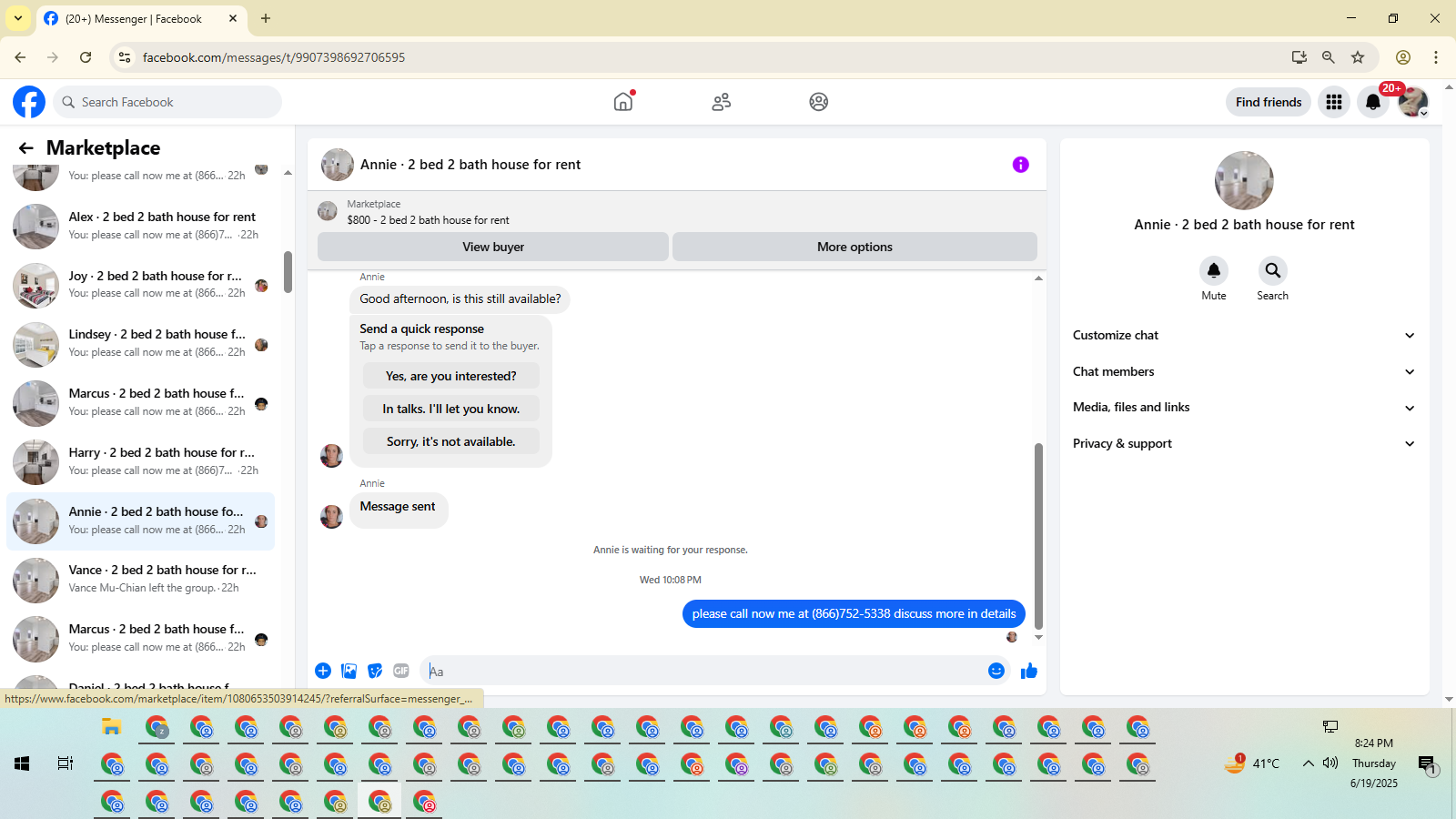Open the notifications bell

point(1373,102)
